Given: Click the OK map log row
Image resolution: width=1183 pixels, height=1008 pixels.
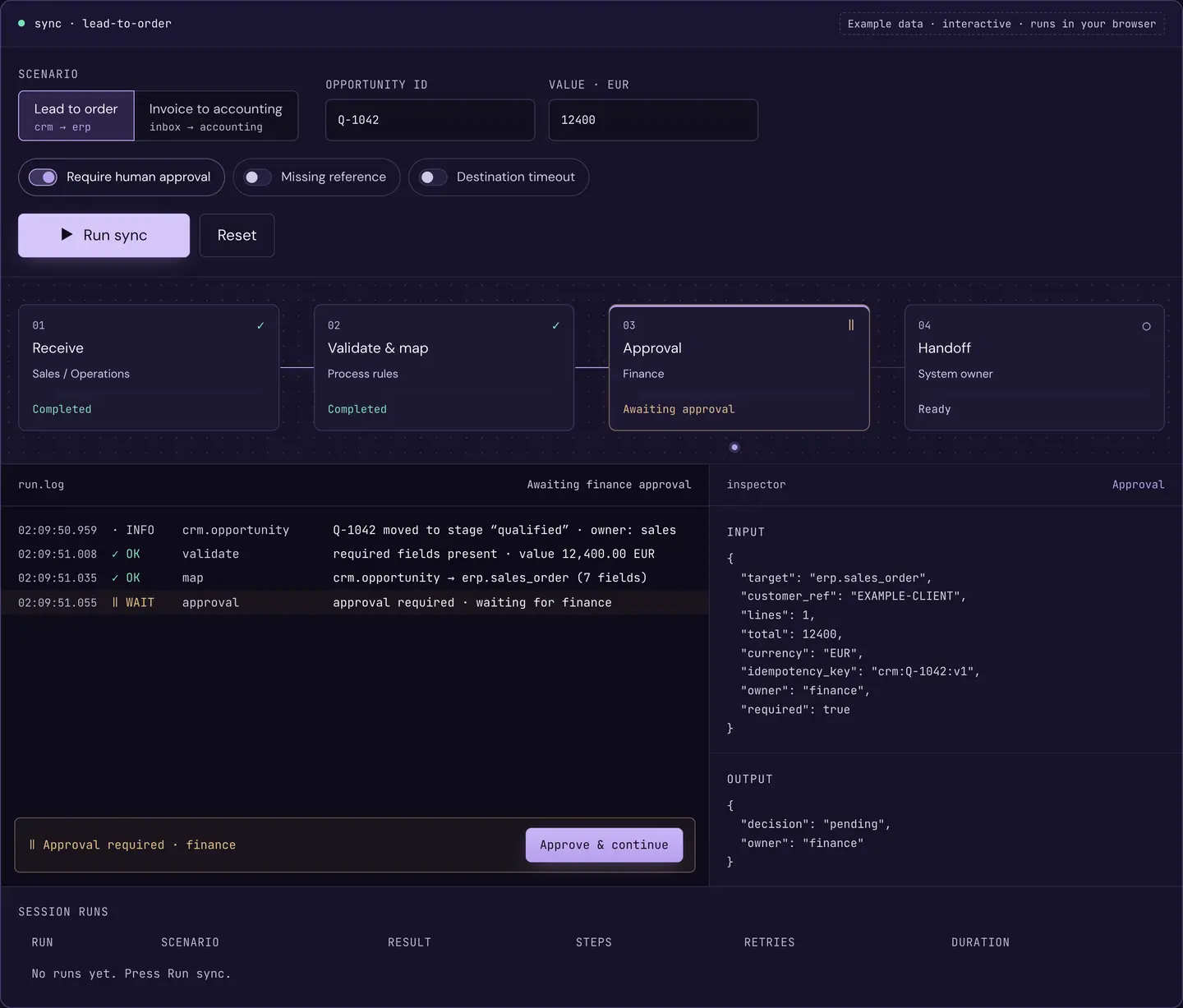Looking at the screenshot, I should (354, 578).
